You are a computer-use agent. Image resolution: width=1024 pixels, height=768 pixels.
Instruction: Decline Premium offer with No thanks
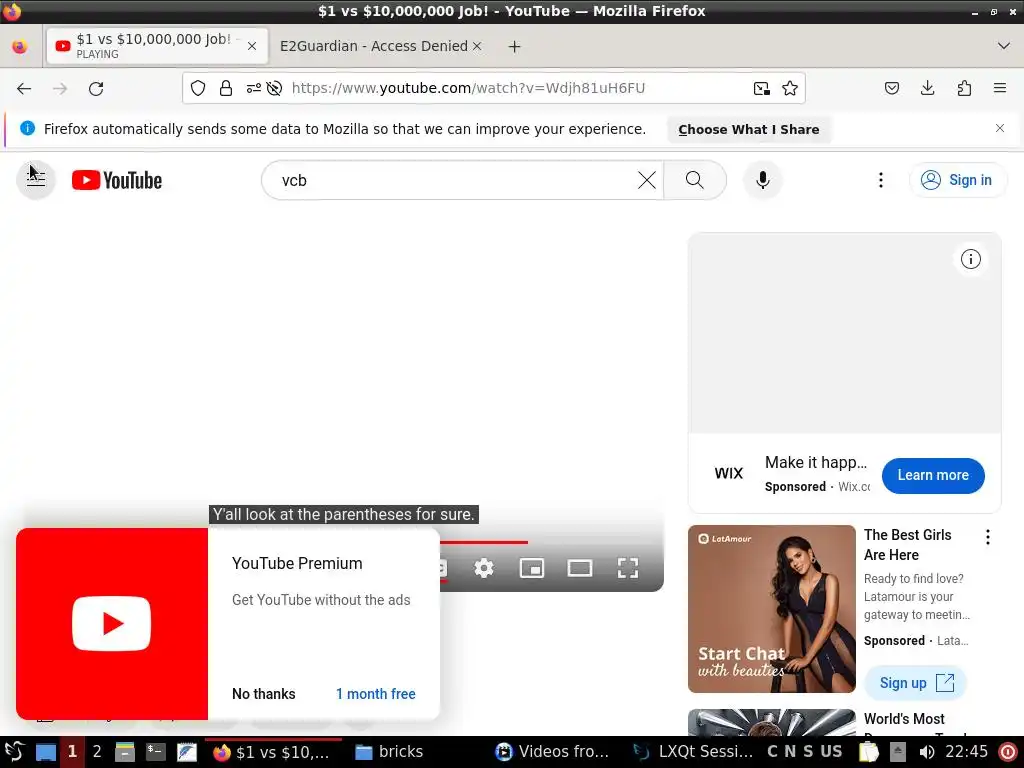tap(264, 694)
